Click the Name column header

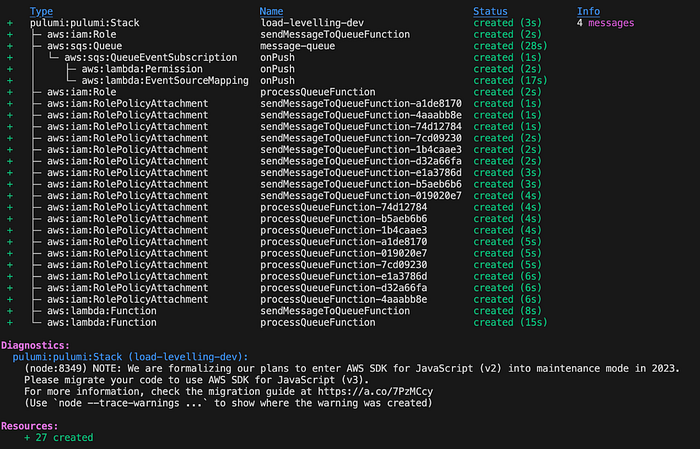[x=271, y=12]
